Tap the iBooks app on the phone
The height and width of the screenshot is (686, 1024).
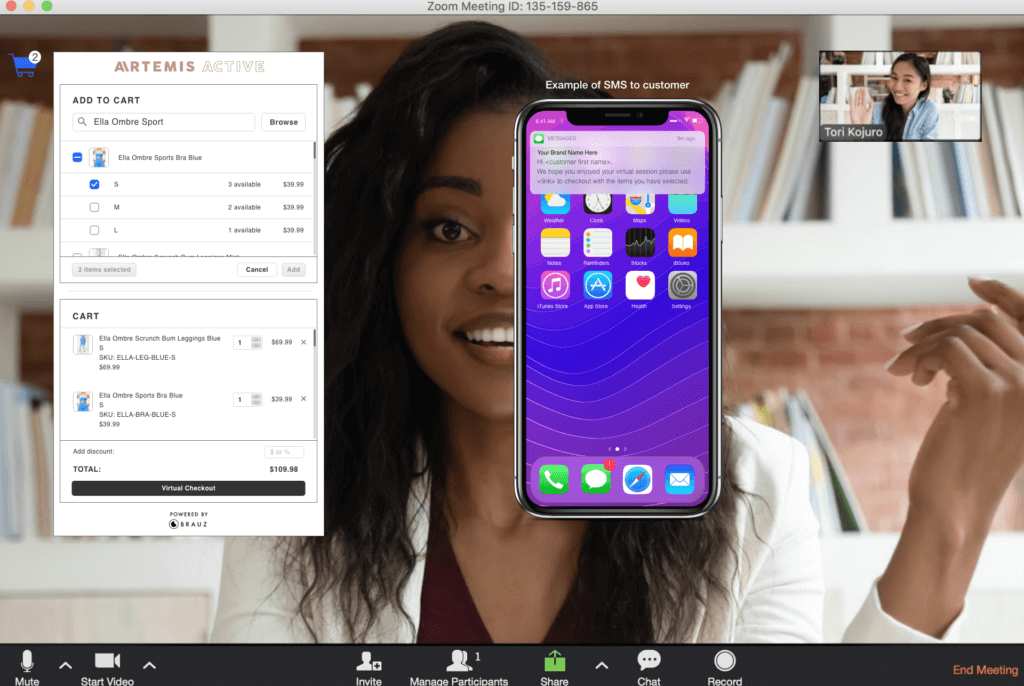(x=682, y=243)
